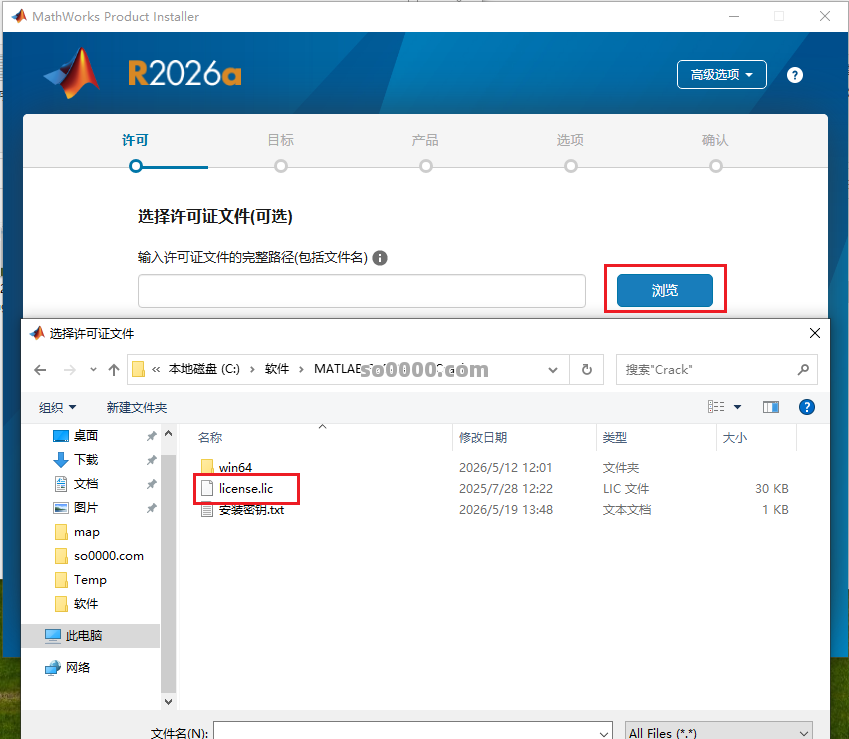
Task: Click sidebar scrollbar down arrow
Action: [x=168, y=701]
